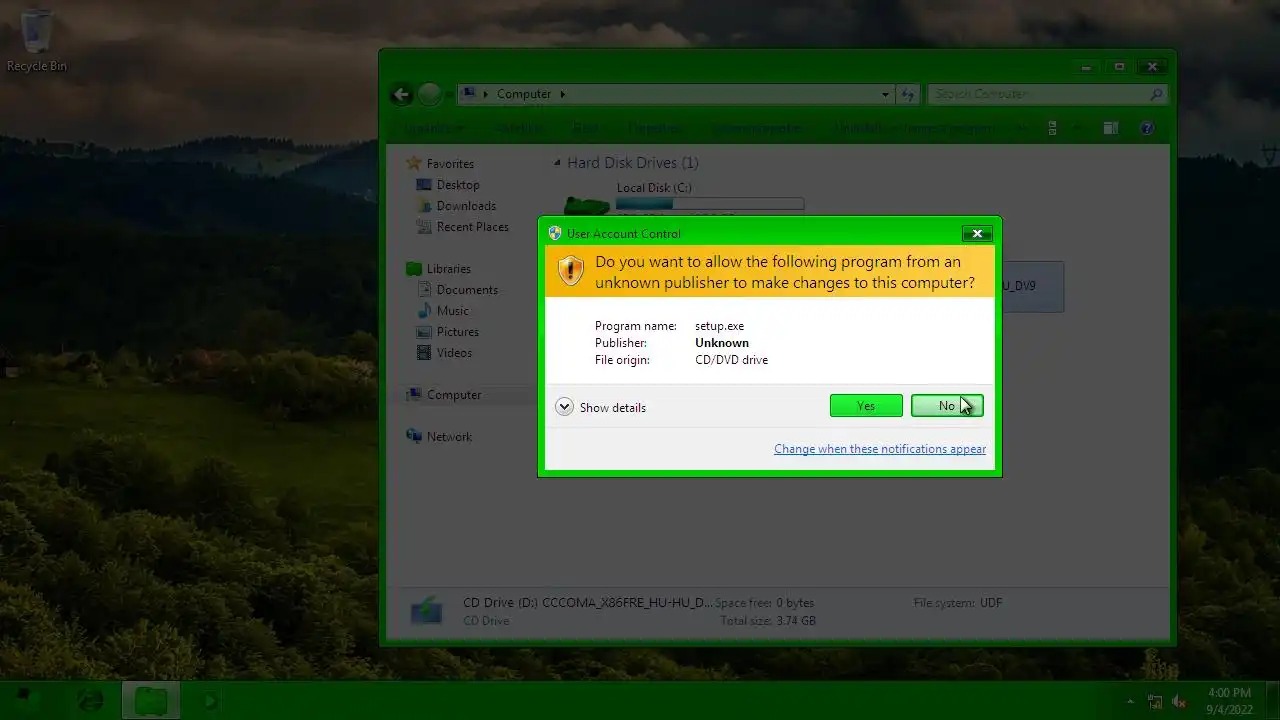Open the Documents library
1280x720 pixels.
click(467, 290)
